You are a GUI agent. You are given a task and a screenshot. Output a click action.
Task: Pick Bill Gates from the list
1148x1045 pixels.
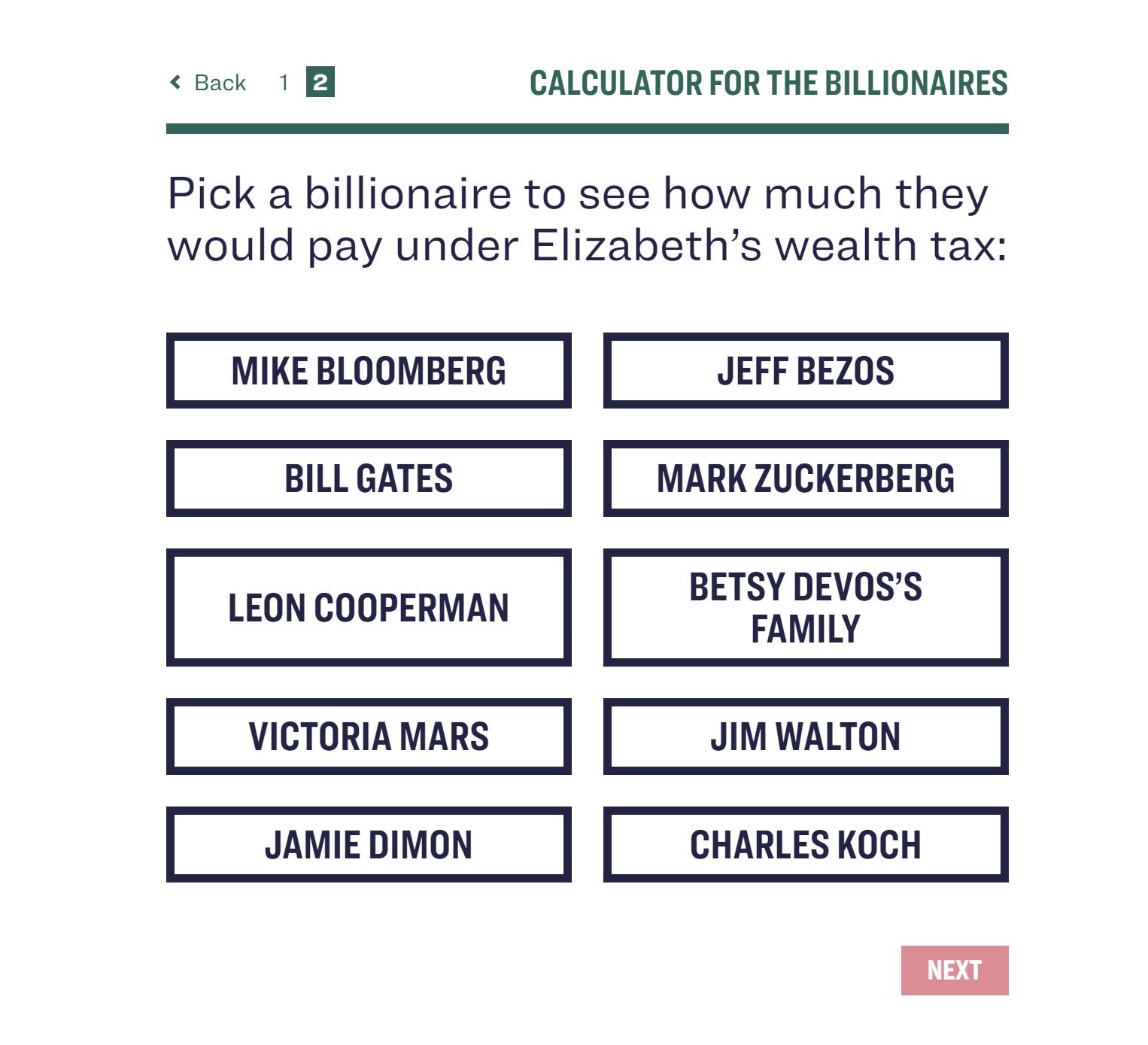pos(369,478)
